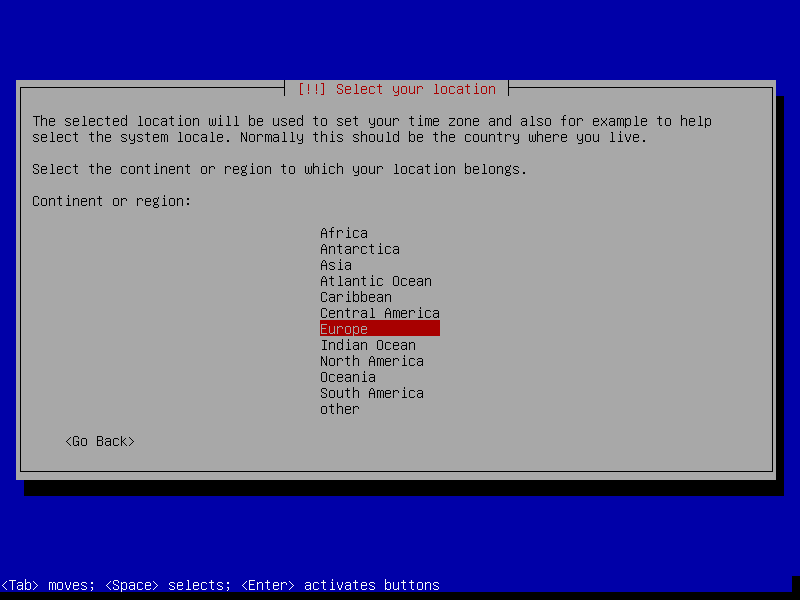Image resolution: width=800 pixels, height=600 pixels.
Task: Pick South America from the list
Action: click(x=371, y=393)
